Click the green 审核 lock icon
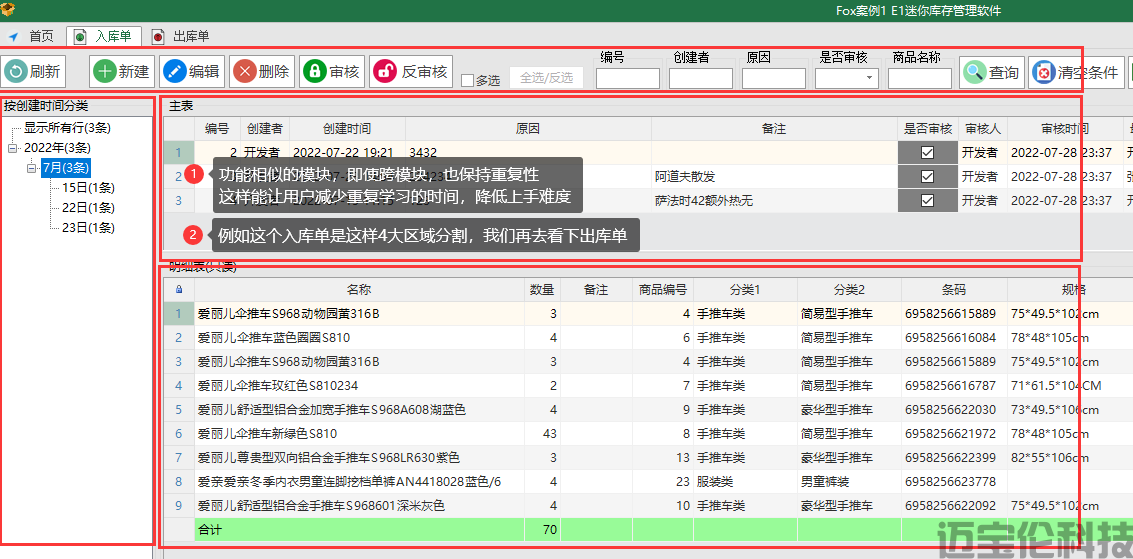Image resolution: width=1133 pixels, height=559 pixels. pos(314,72)
